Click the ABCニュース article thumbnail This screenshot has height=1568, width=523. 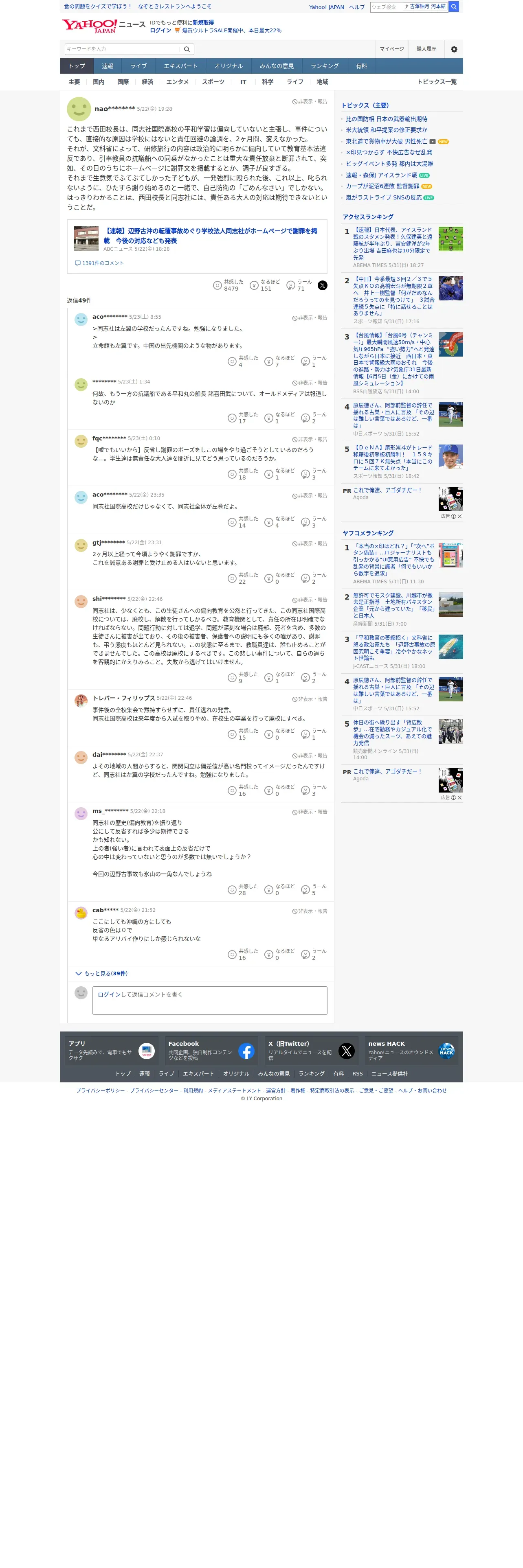(86, 239)
